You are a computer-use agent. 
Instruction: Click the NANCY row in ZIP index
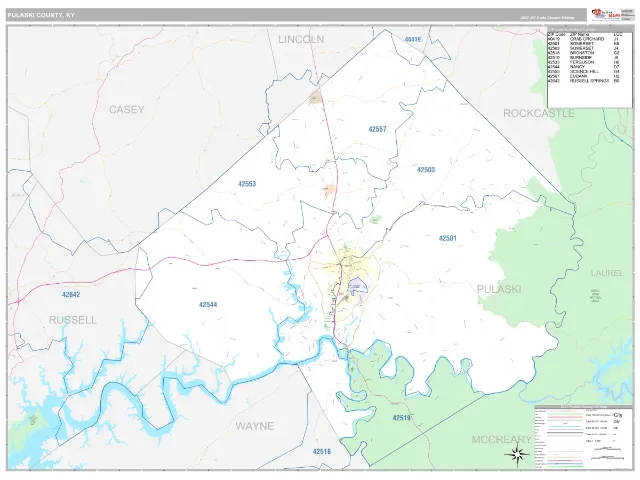585,67
